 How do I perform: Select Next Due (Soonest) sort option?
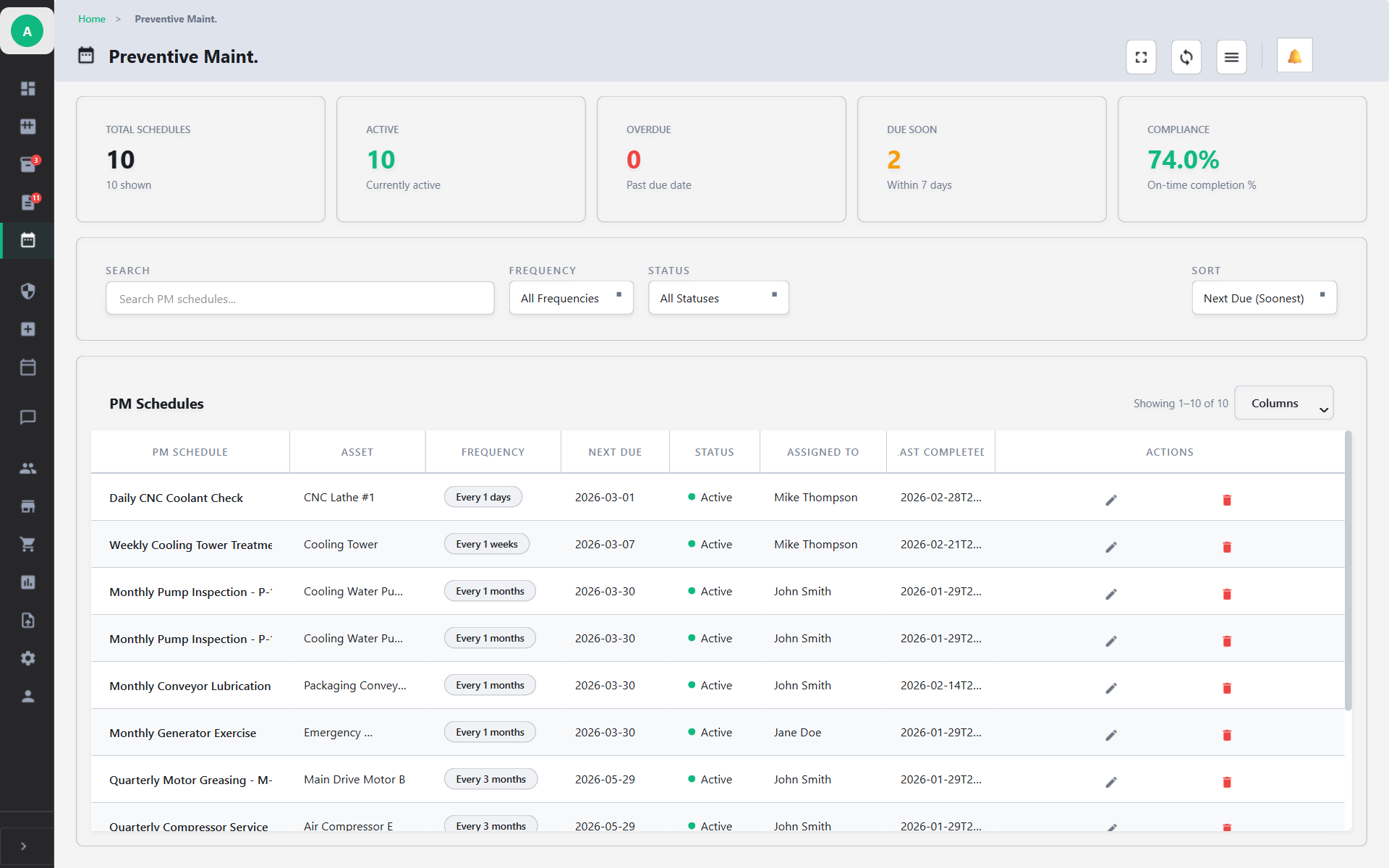point(1264,297)
